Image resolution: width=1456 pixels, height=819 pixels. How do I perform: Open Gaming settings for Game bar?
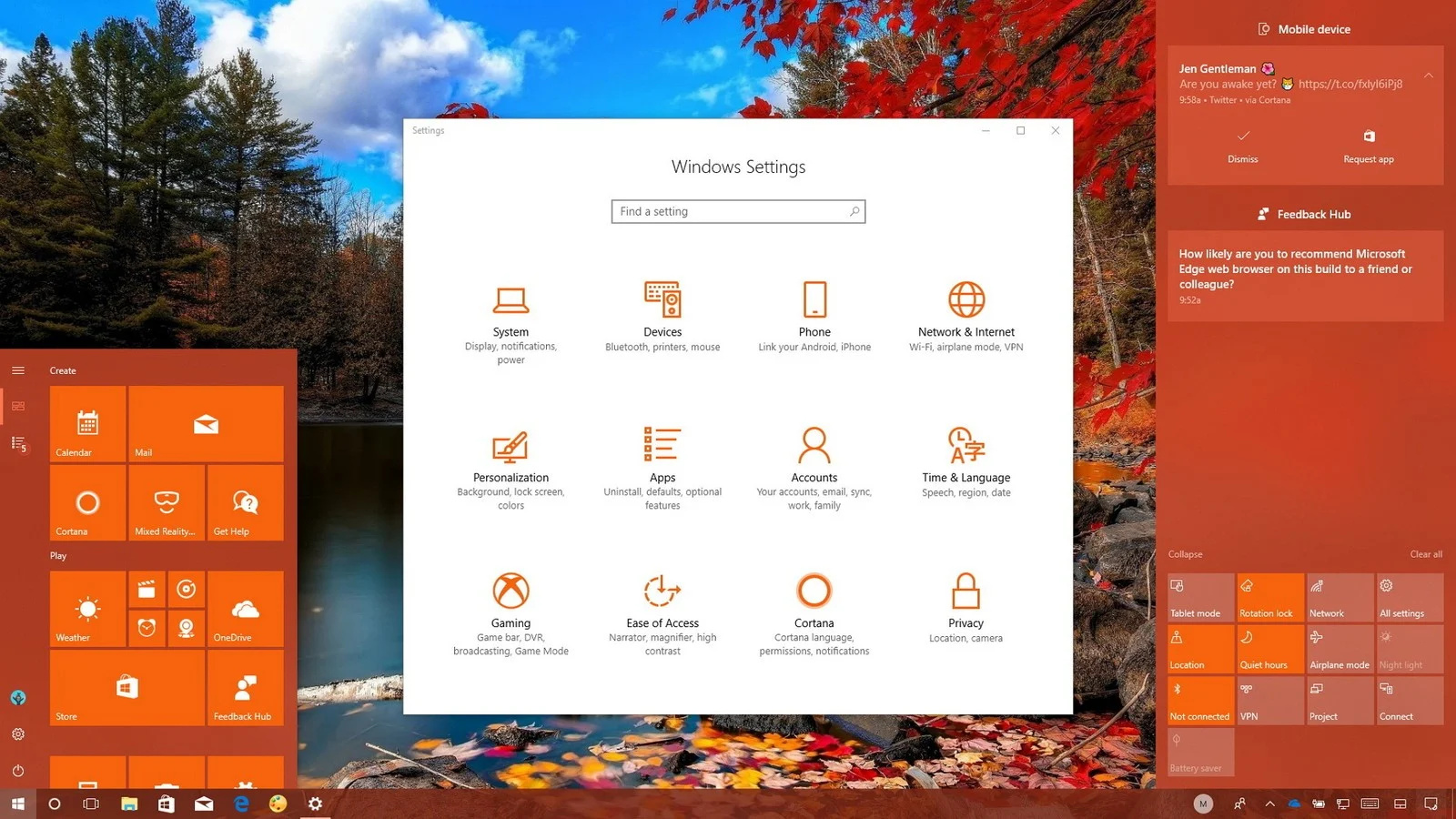pyautogui.click(x=511, y=605)
